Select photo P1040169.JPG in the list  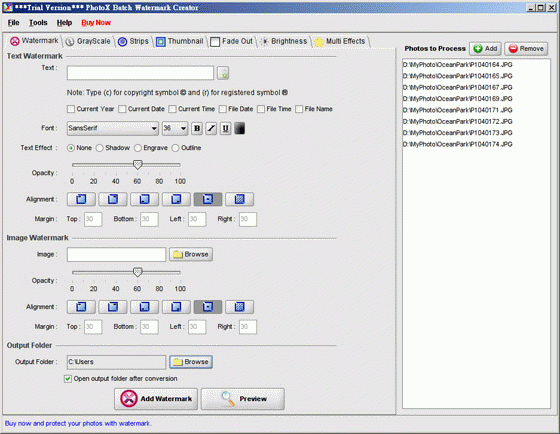(458, 99)
